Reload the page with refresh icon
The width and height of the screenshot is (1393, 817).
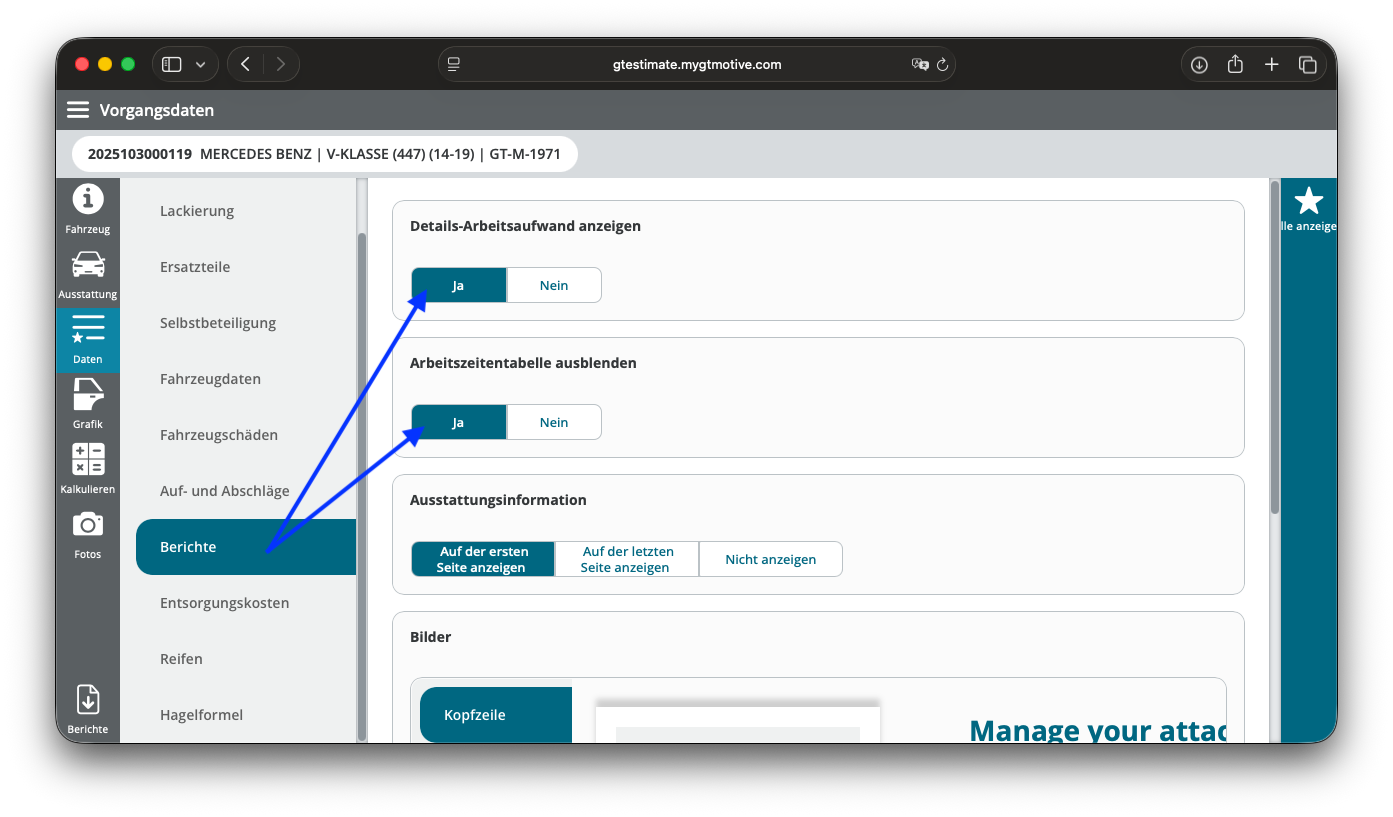pyautogui.click(x=942, y=64)
